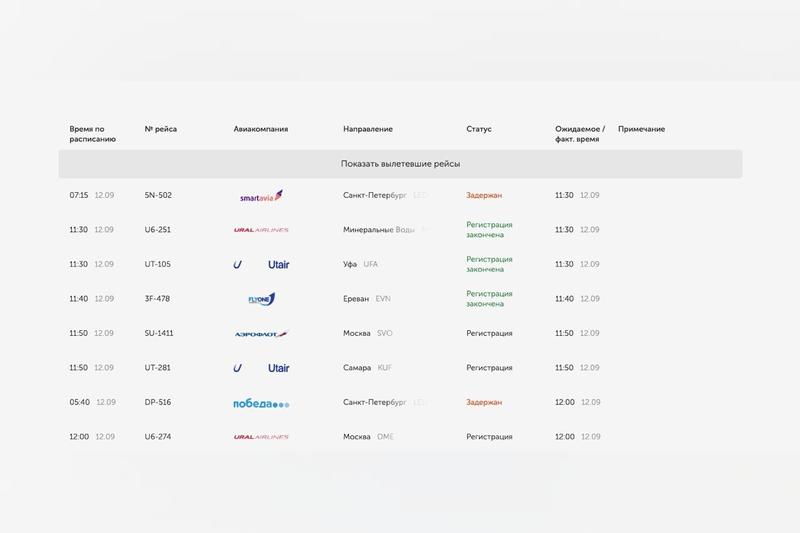Select Utair logo in UT-105 row
Viewport: 800px width, 533px height.
[x=261, y=265]
